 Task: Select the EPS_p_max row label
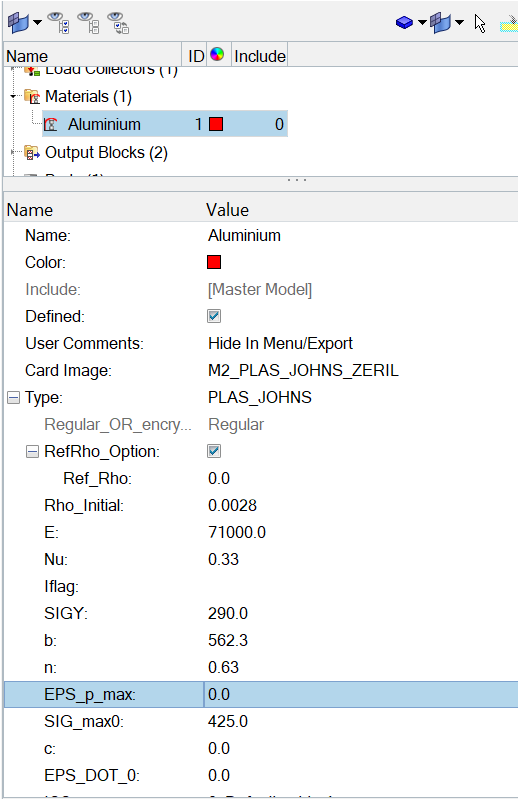(x=90, y=694)
